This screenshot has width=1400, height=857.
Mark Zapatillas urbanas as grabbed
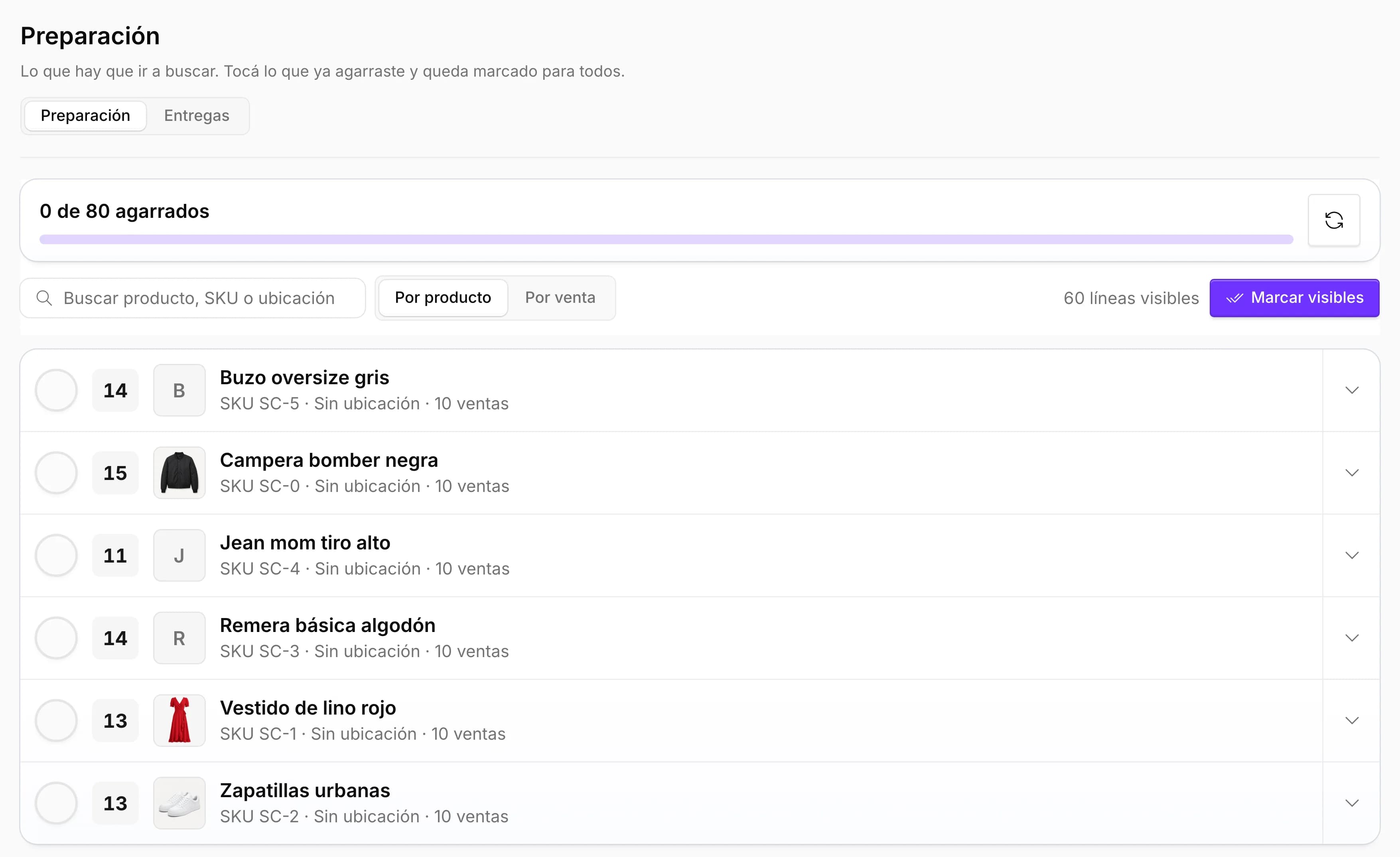point(56,803)
